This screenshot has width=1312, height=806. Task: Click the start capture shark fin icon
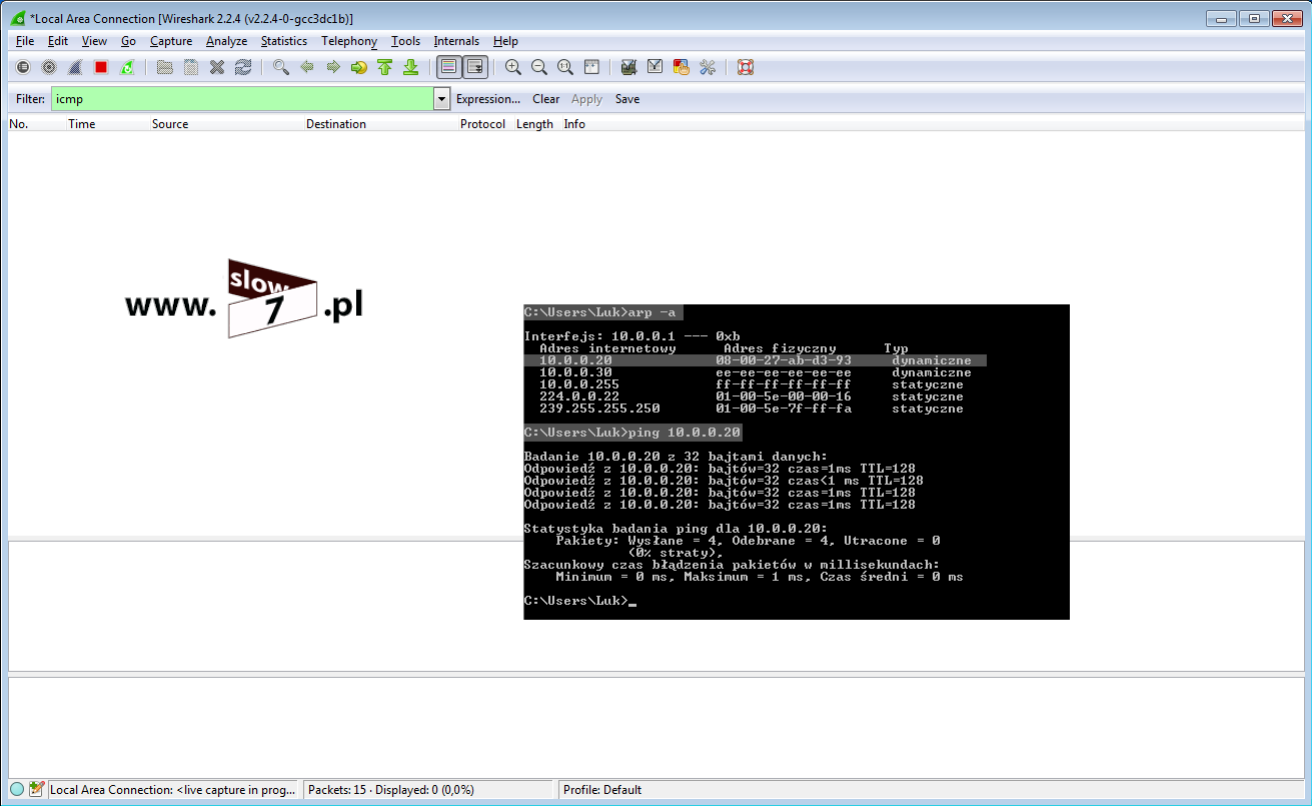75,67
